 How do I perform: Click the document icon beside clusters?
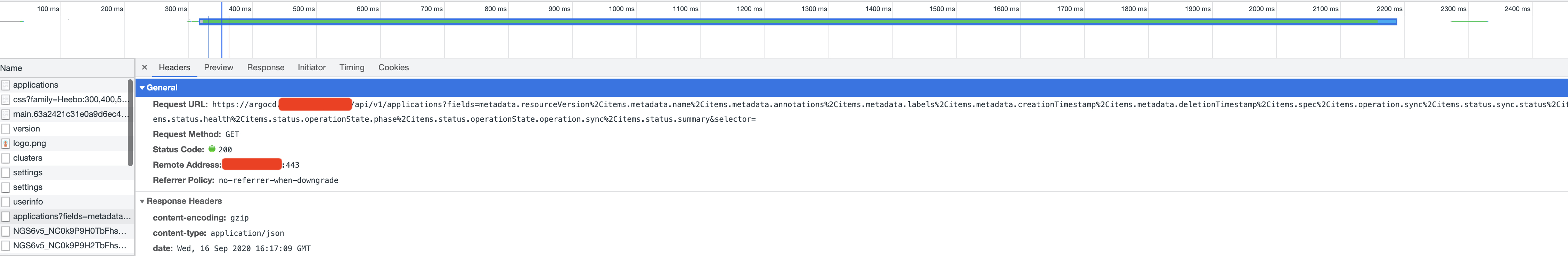click(x=6, y=158)
